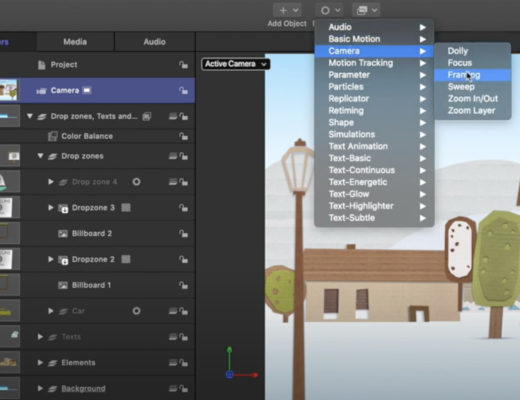
Task: Click the behavior gear icon on Car row
Action: tap(136, 311)
